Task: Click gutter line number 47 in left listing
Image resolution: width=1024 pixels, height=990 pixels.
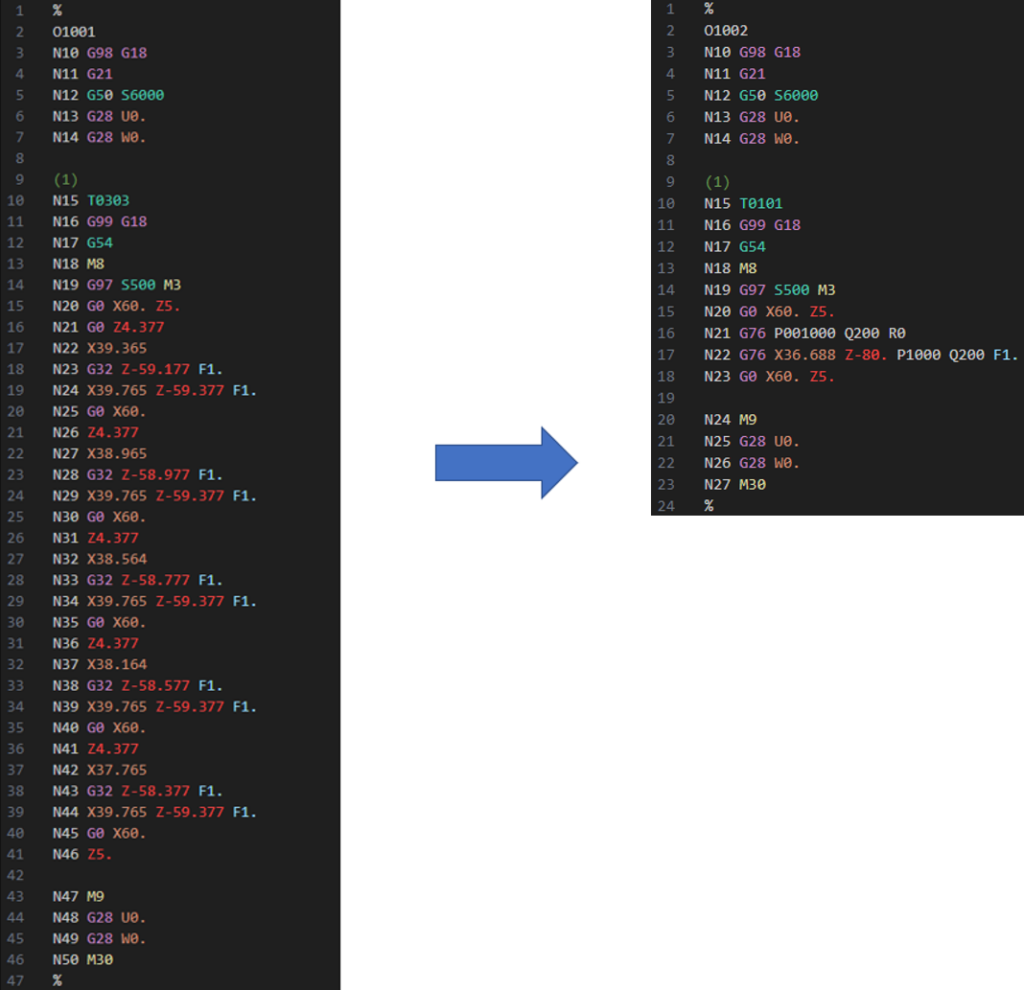Action: click(16, 981)
